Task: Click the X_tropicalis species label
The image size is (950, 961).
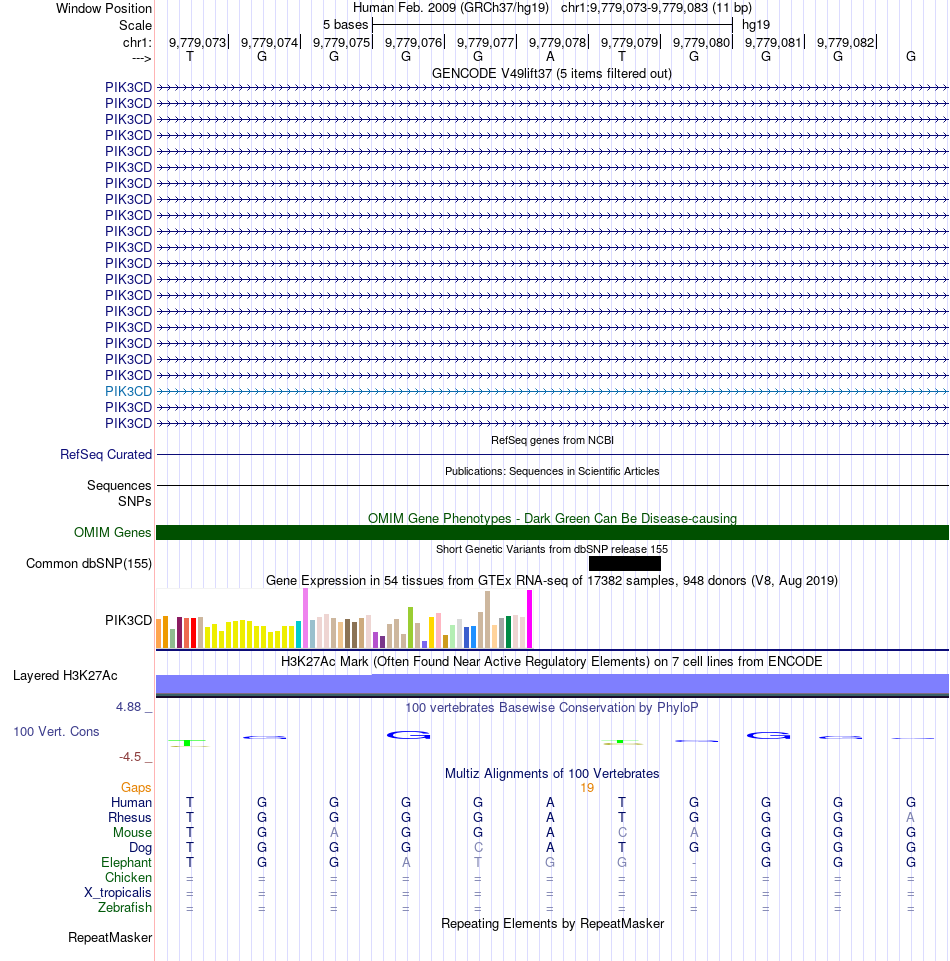Action: click(118, 892)
